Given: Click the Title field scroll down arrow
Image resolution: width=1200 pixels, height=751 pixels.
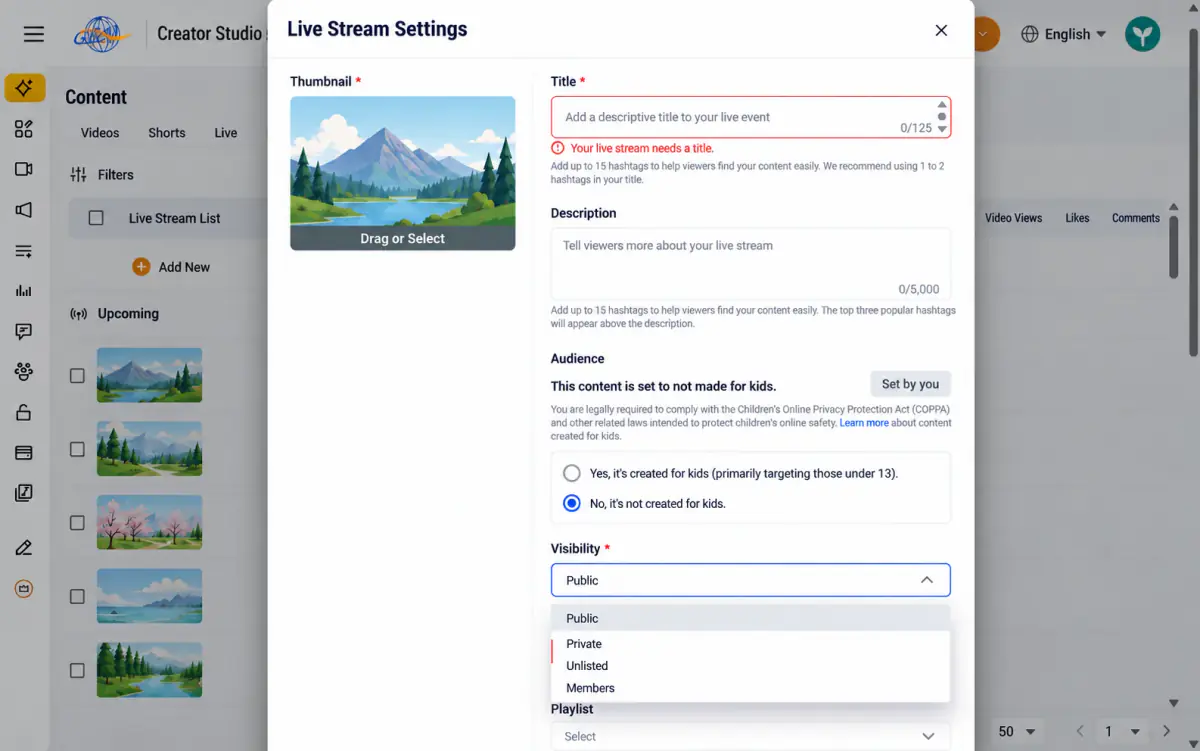Looking at the screenshot, I should 942,129.
